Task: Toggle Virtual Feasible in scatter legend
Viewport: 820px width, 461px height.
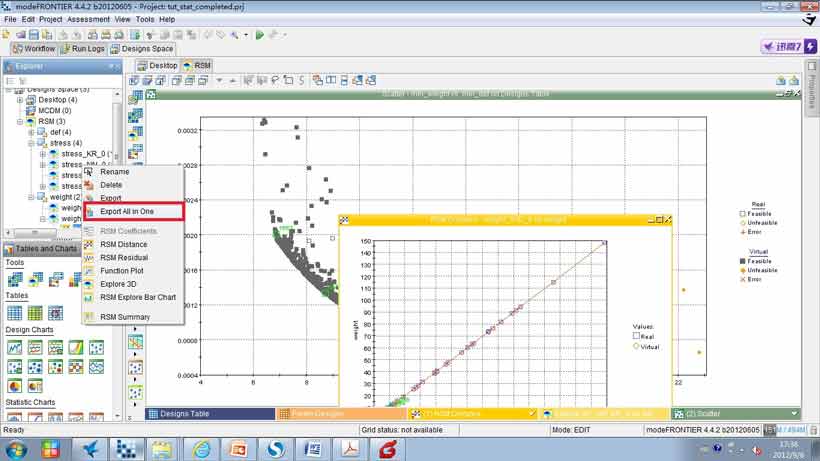Action: 743,261
